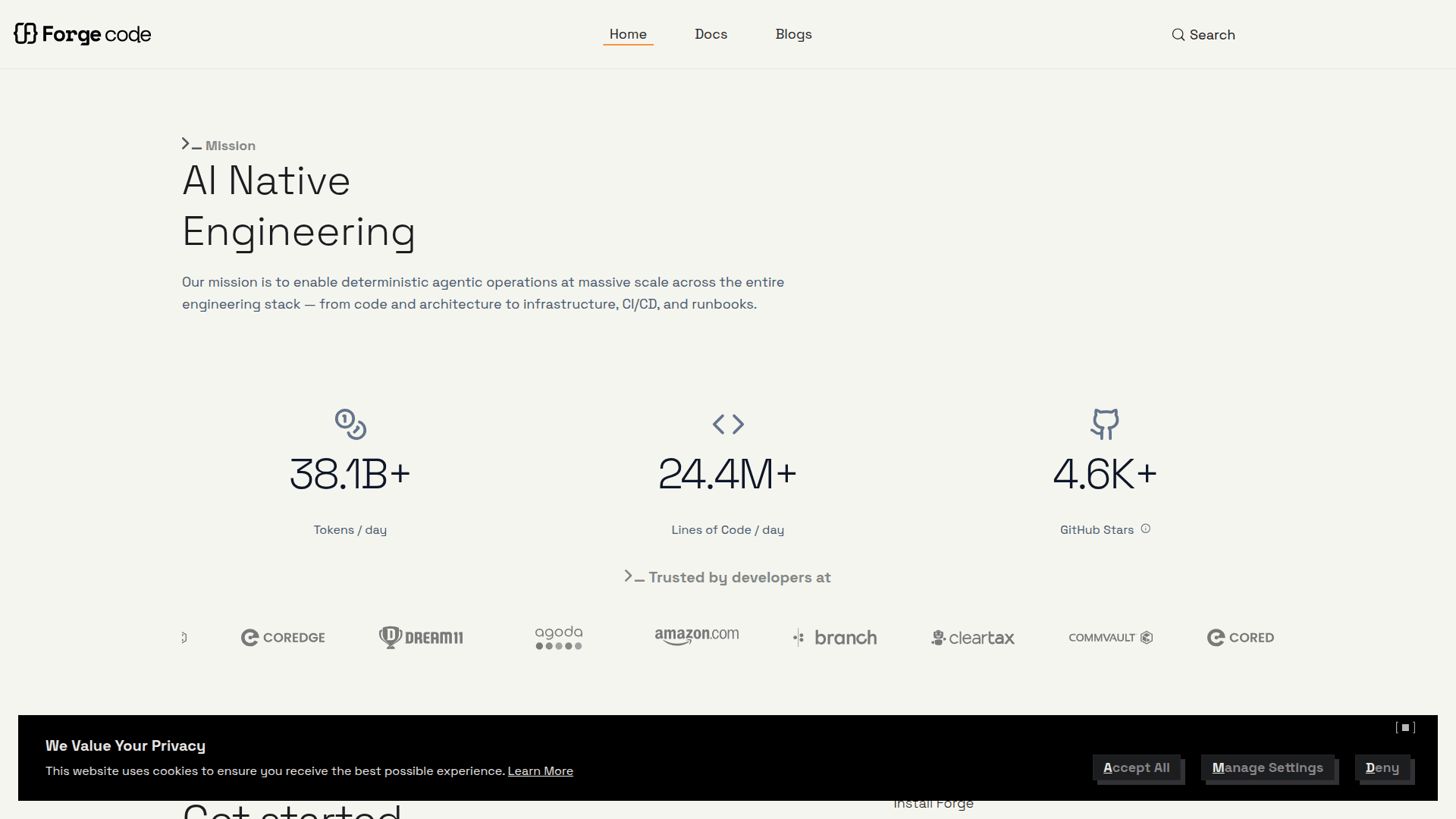The image size is (1456, 819).
Task: Click the branch logo
Action: click(835, 638)
